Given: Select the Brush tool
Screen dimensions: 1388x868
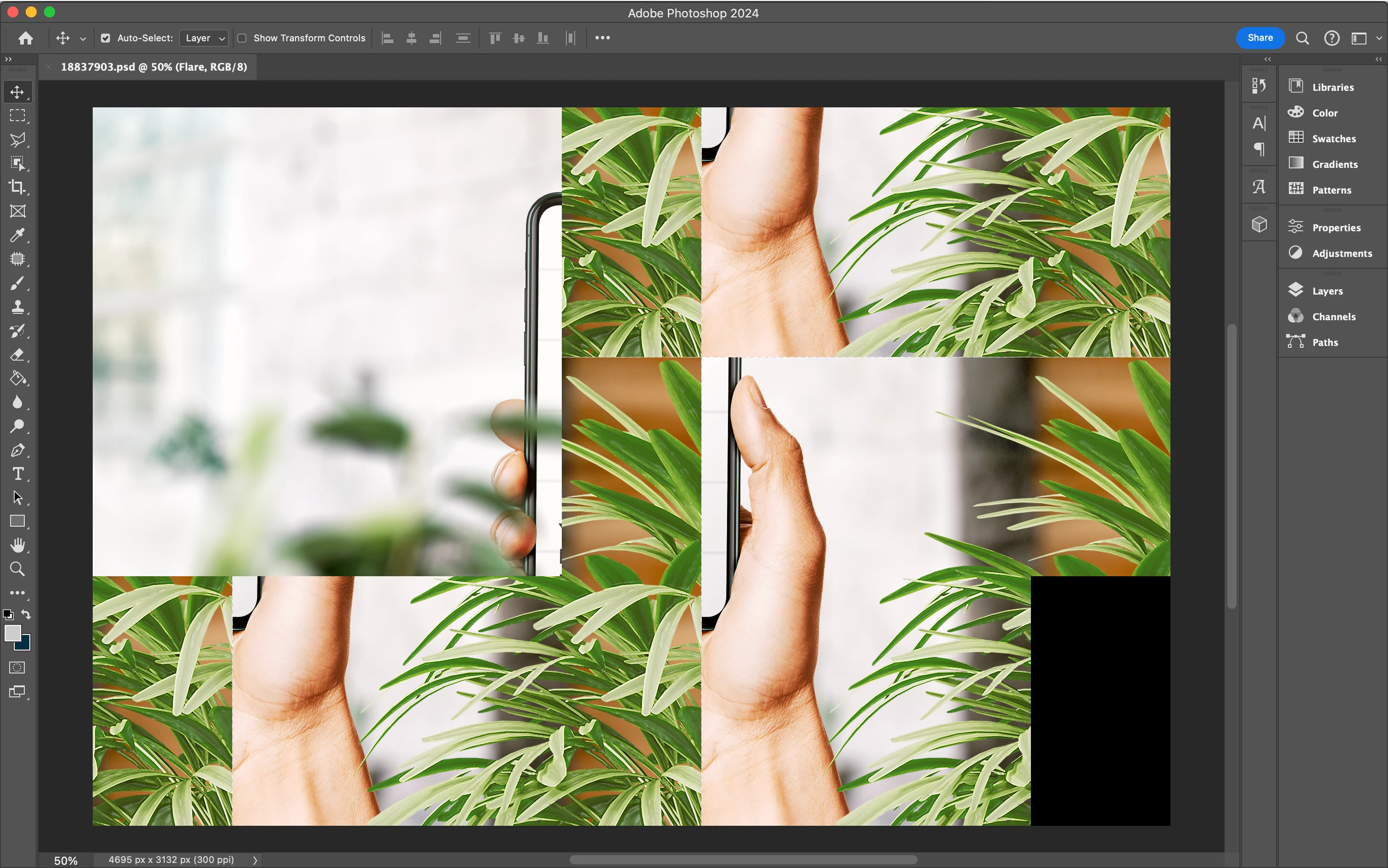Looking at the screenshot, I should [x=17, y=283].
